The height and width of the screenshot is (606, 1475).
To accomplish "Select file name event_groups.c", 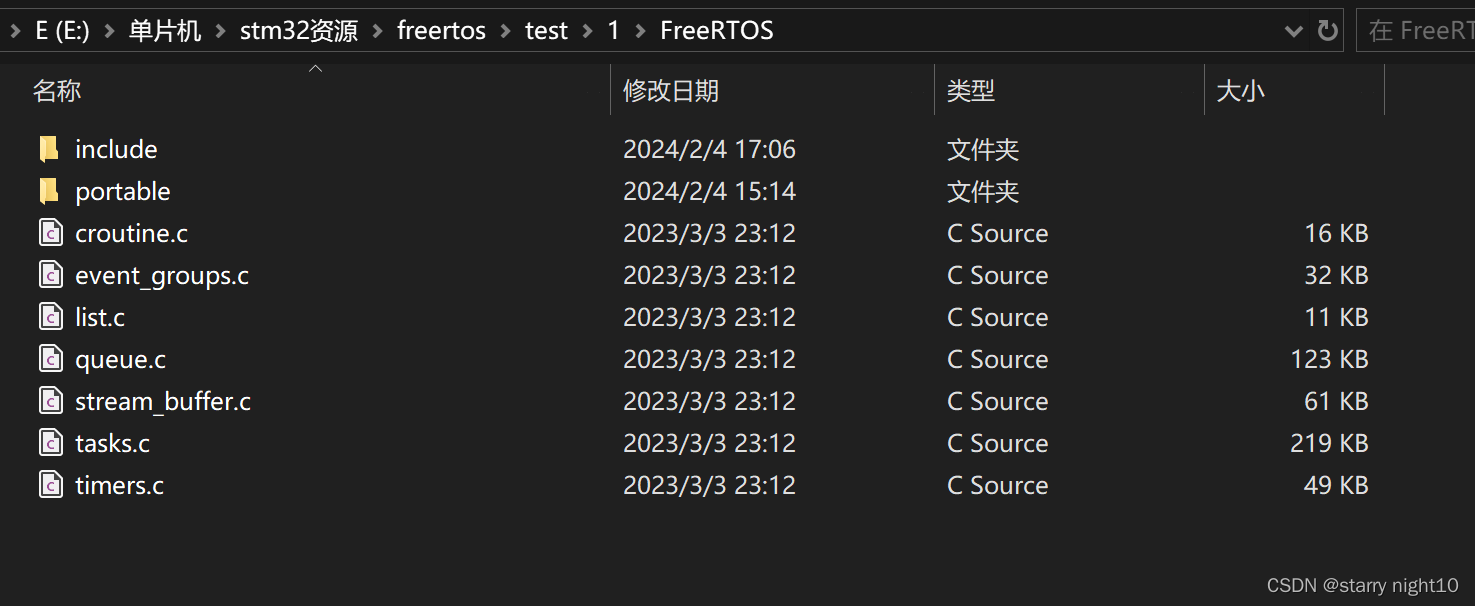I will click(x=162, y=276).
